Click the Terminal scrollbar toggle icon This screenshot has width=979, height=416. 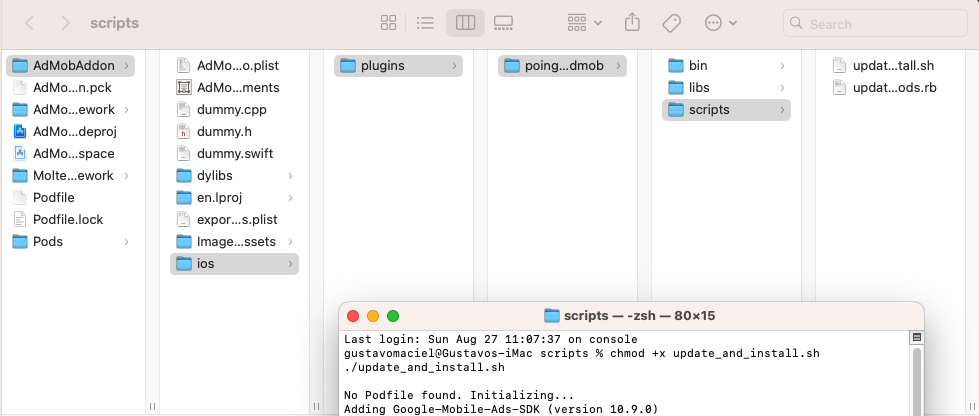(917, 337)
